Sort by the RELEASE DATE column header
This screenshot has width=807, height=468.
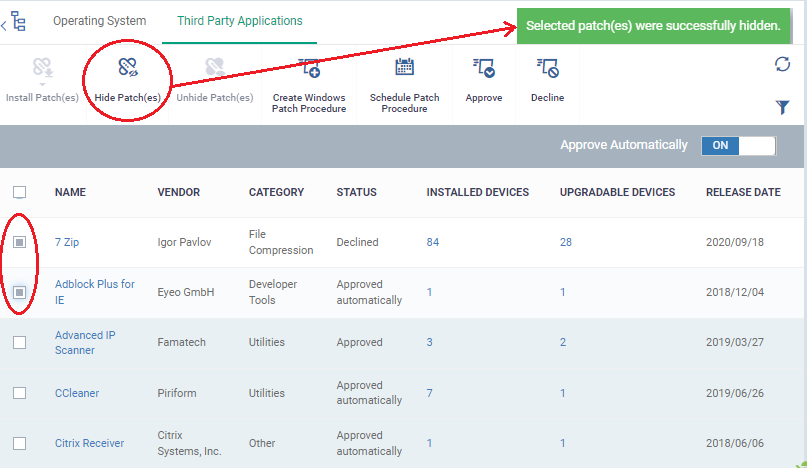pos(743,192)
